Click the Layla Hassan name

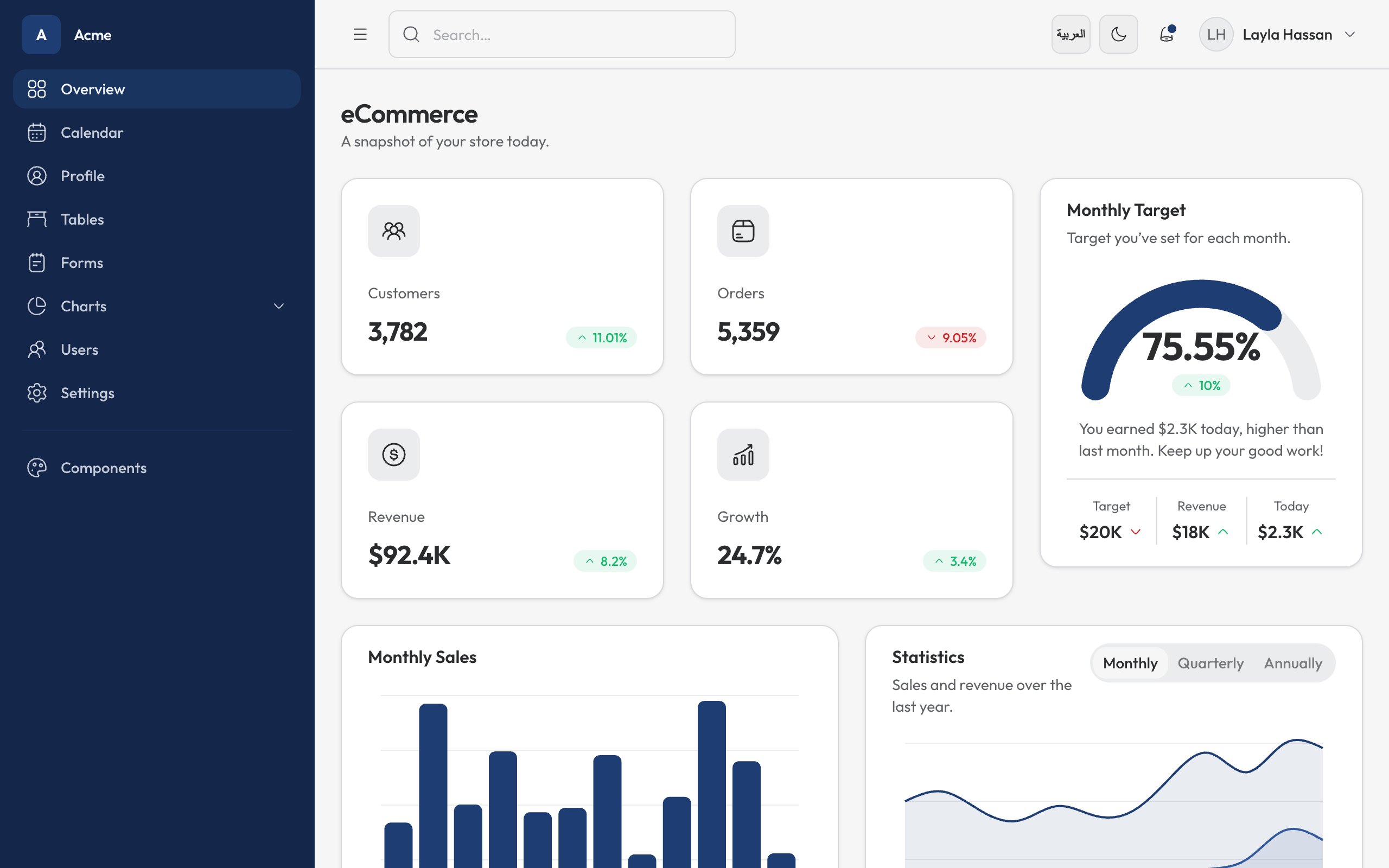(1288, 34)
